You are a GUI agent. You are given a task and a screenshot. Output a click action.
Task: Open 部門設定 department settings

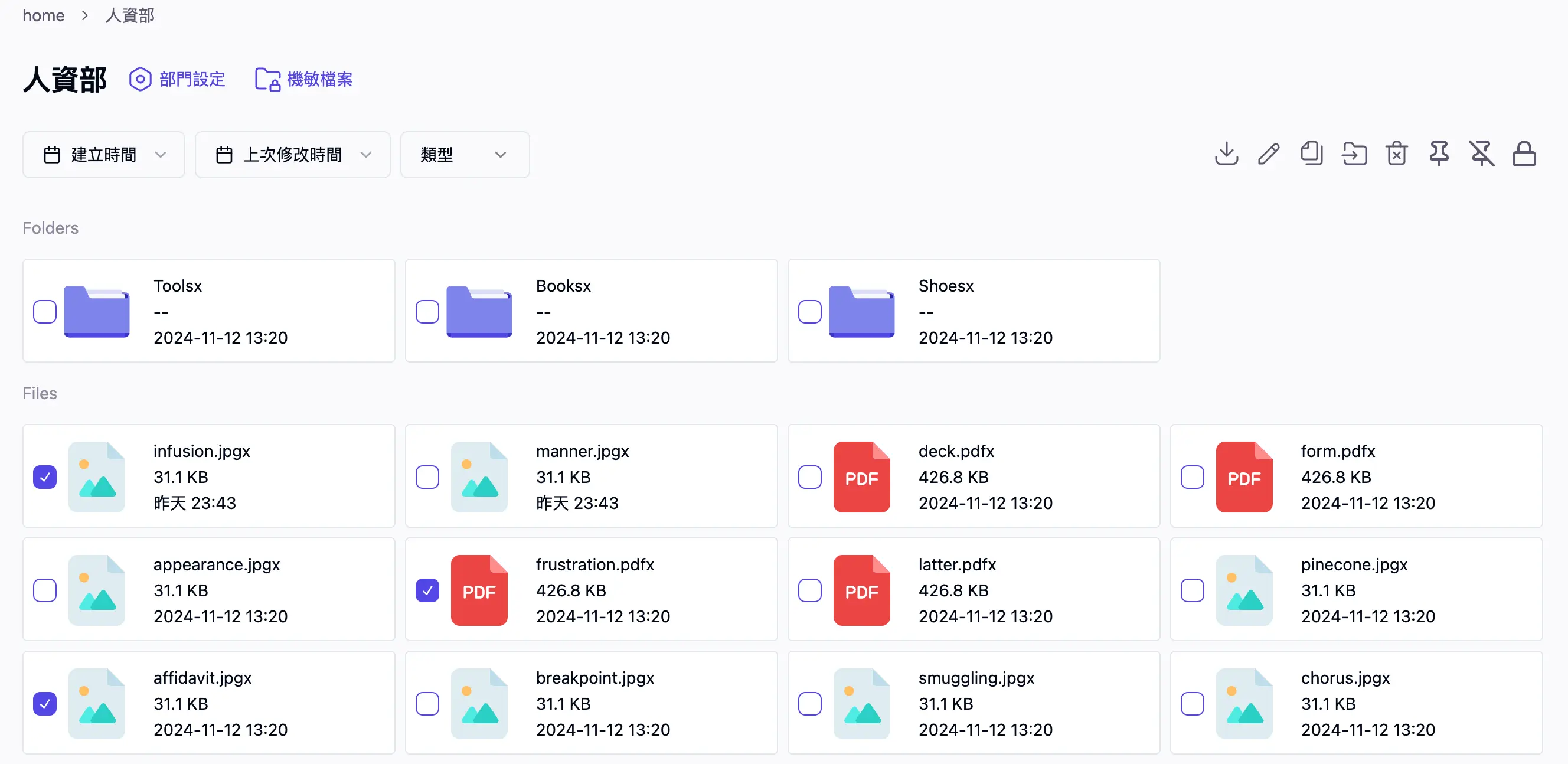click(177, 79)
